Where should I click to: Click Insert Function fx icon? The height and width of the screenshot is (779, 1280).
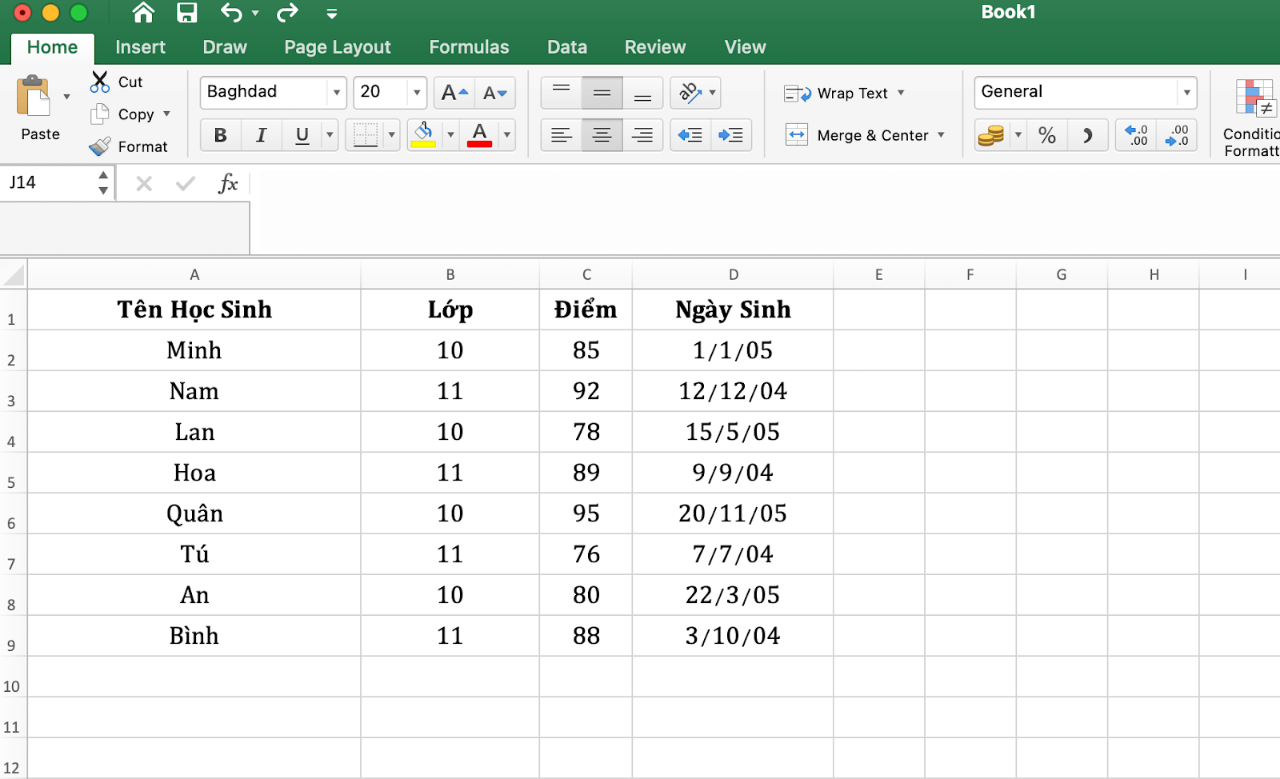pos(228,183)
